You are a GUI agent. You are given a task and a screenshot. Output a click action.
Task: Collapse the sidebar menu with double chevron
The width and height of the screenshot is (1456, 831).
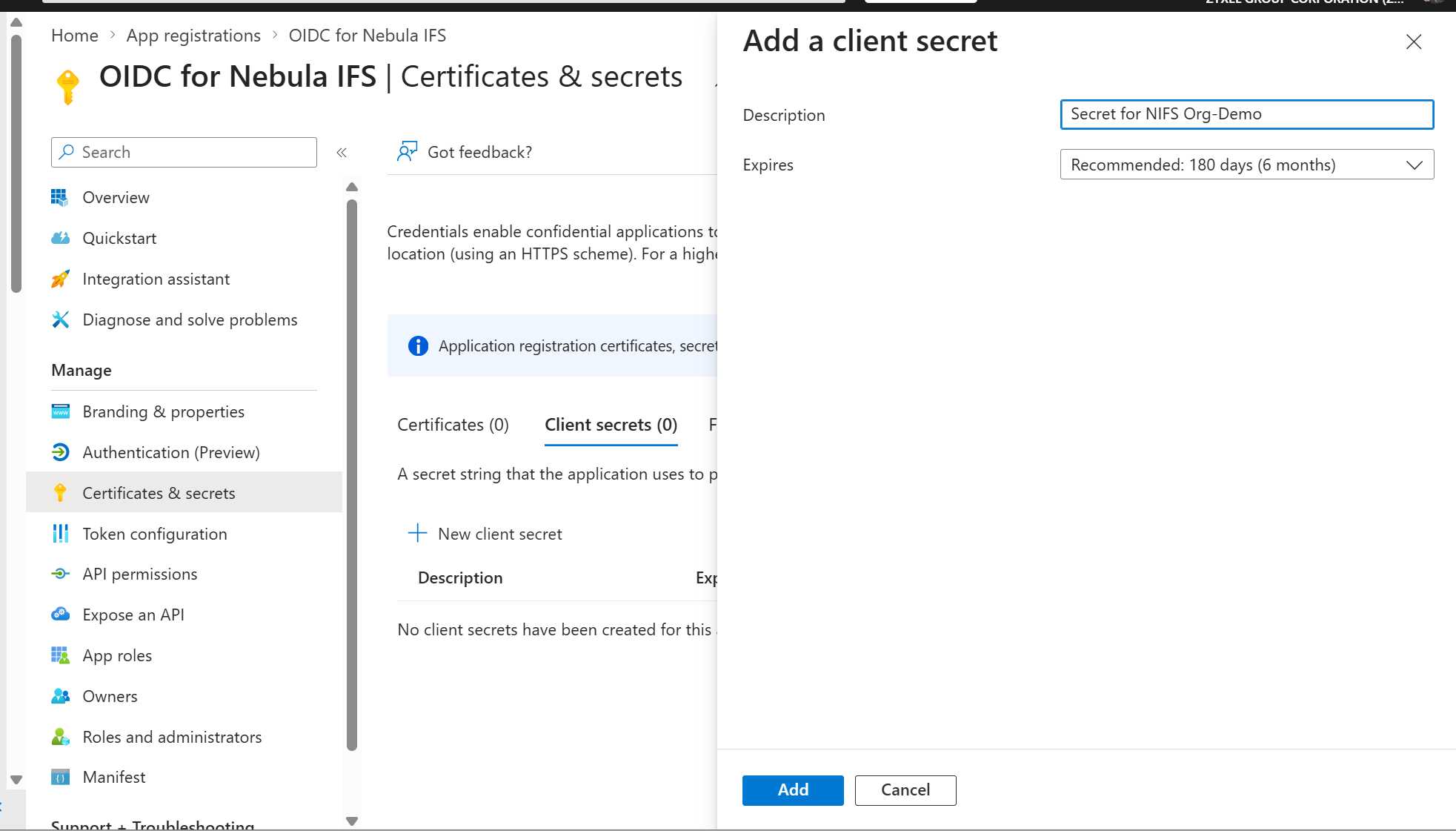(x=342, y=153)
